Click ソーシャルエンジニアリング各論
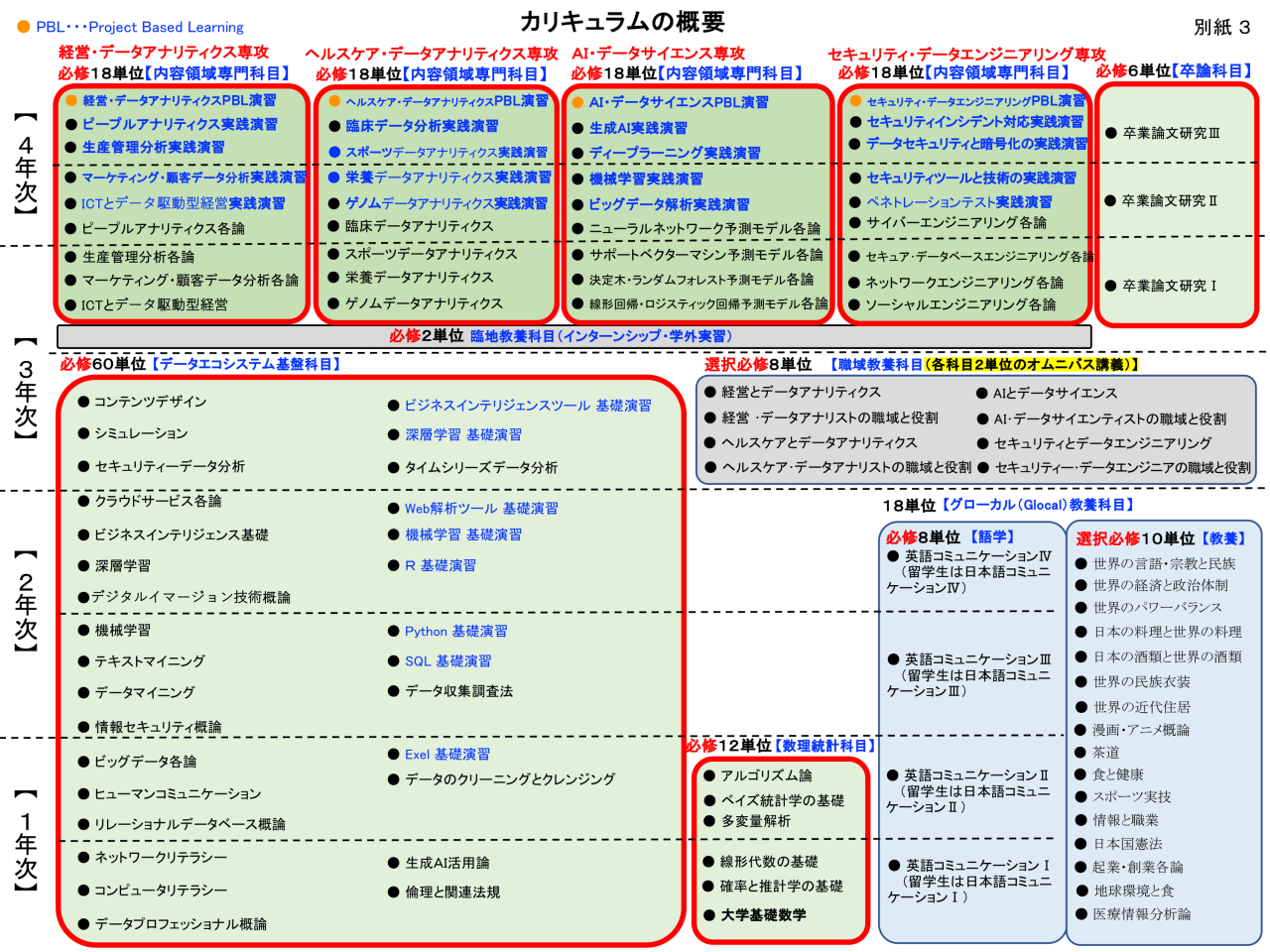The width and height of the screenshot is (1270, 952). (960, 304)
